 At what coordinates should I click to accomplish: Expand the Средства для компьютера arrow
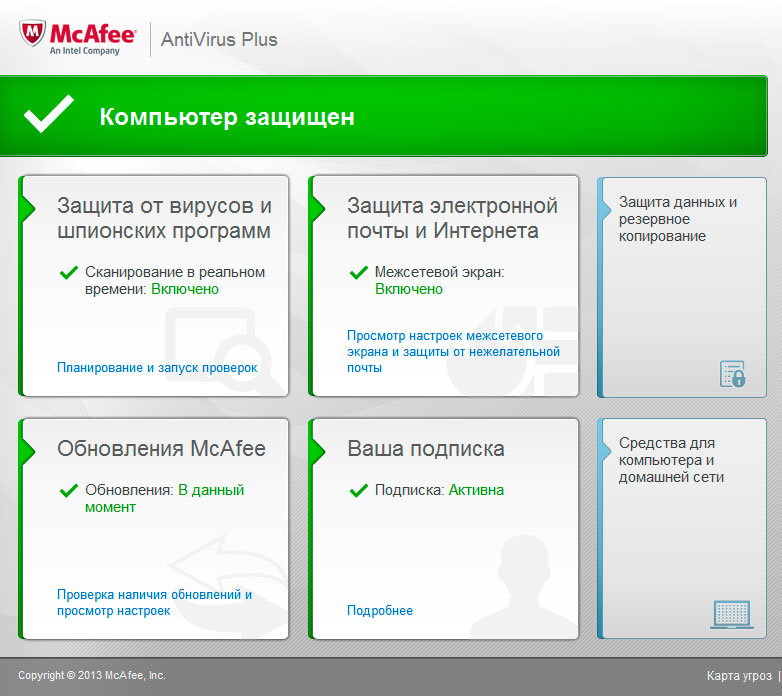[x=606, y=451]
